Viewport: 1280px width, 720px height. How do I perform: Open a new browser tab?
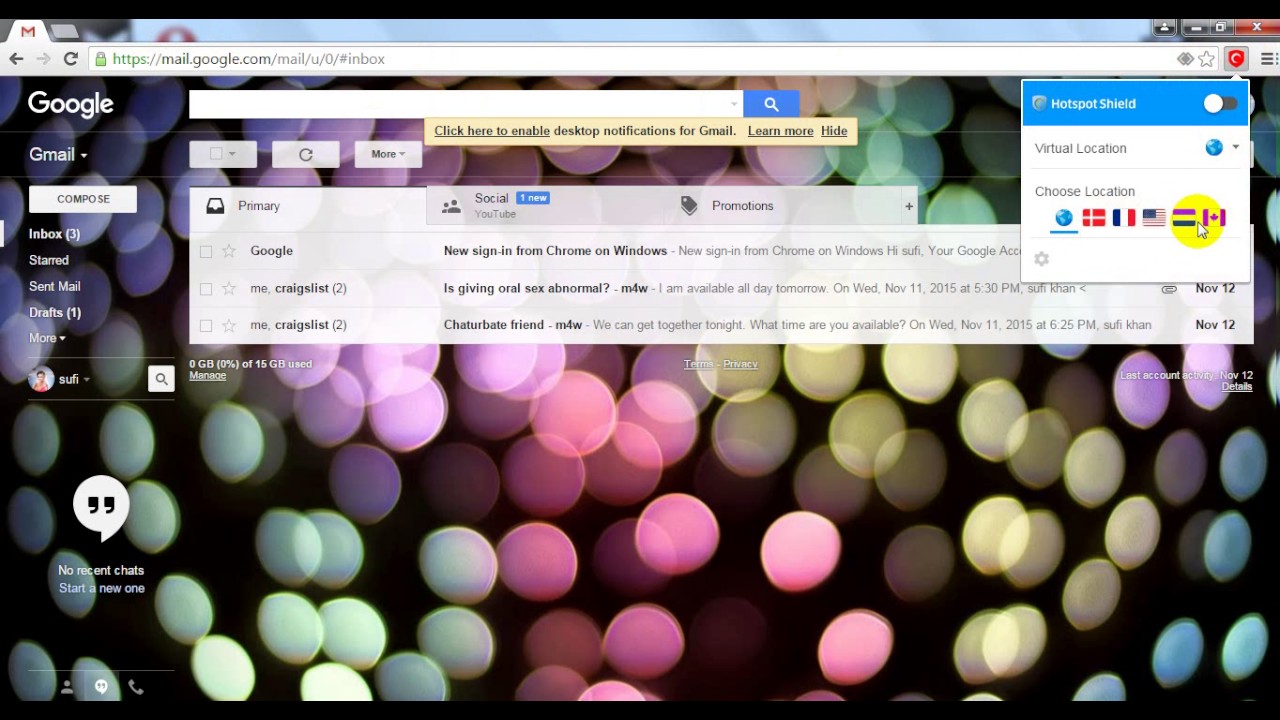tap(64, 32)
